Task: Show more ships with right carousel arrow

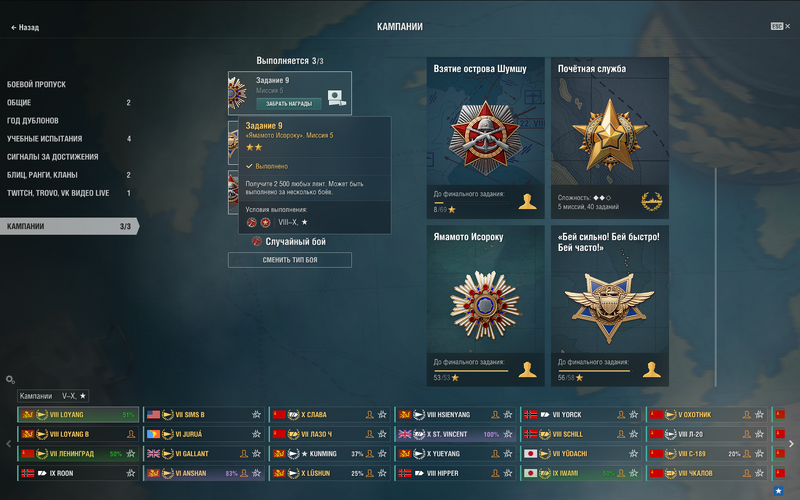Action: tap(791, 444)
